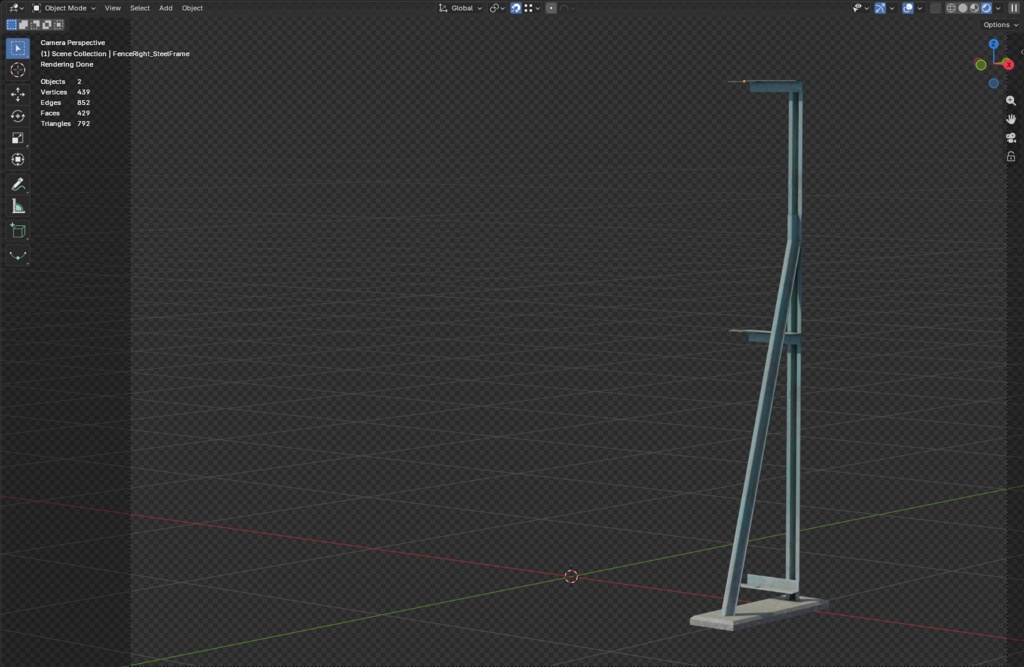Select the Add Cube tool
The height and width of the screenshot is (667, 1024).
(18, 231)
